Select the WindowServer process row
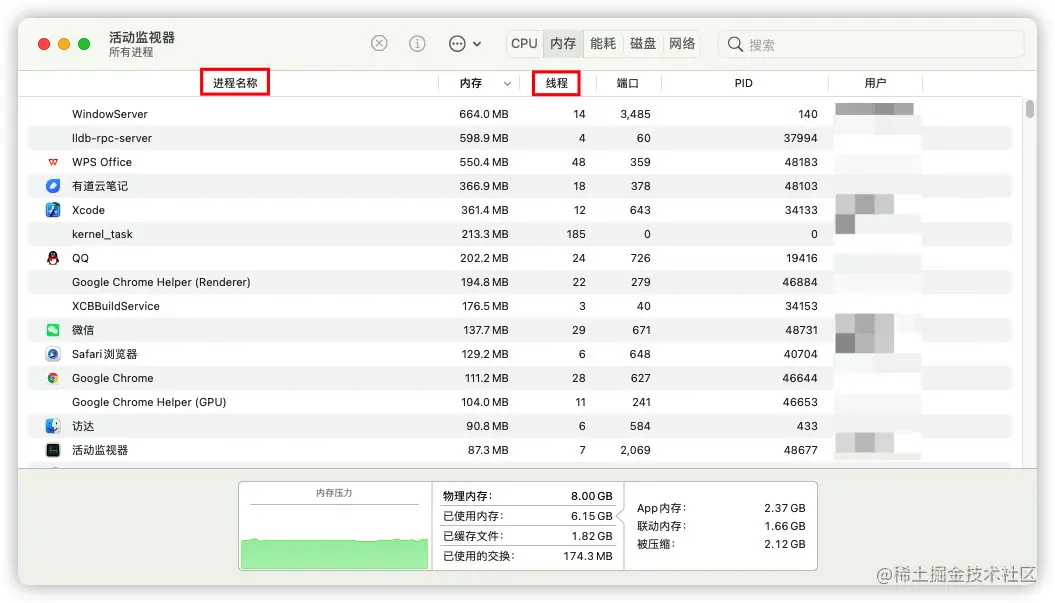Viewport: 1055px width, 603px height. click(519, 114)
